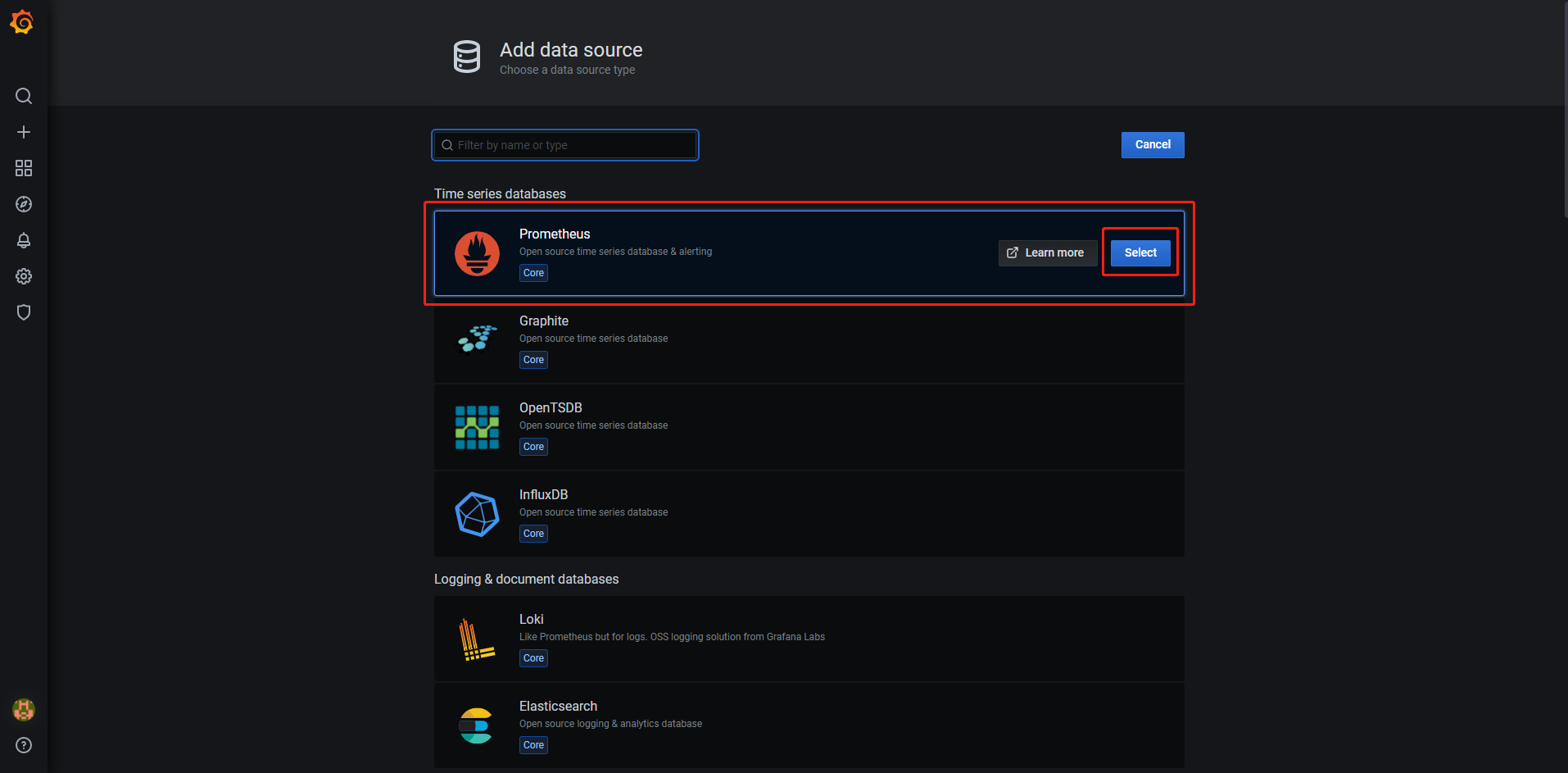The width and height of the screenshot is (1568, 773).
Task: Focus the Filter by name or type field
Action: [565, 145]
